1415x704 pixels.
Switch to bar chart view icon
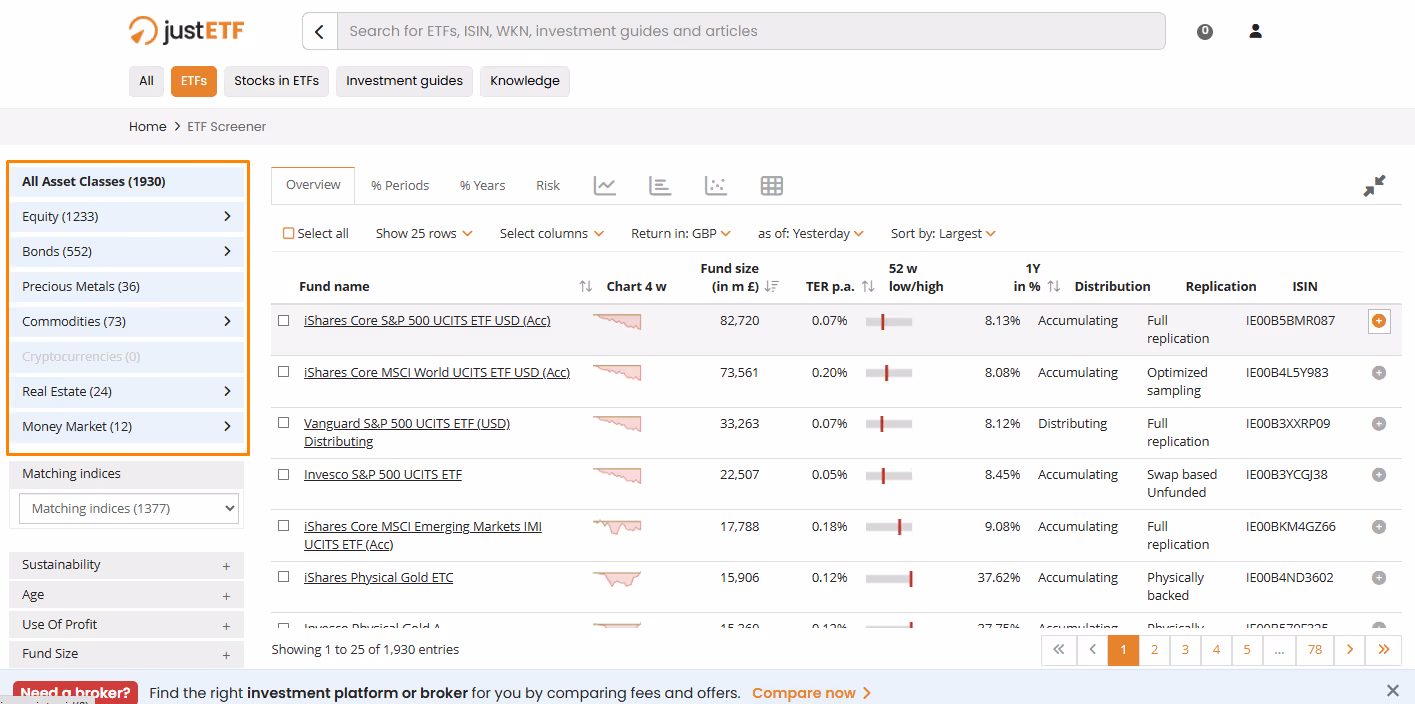(660, 185)
